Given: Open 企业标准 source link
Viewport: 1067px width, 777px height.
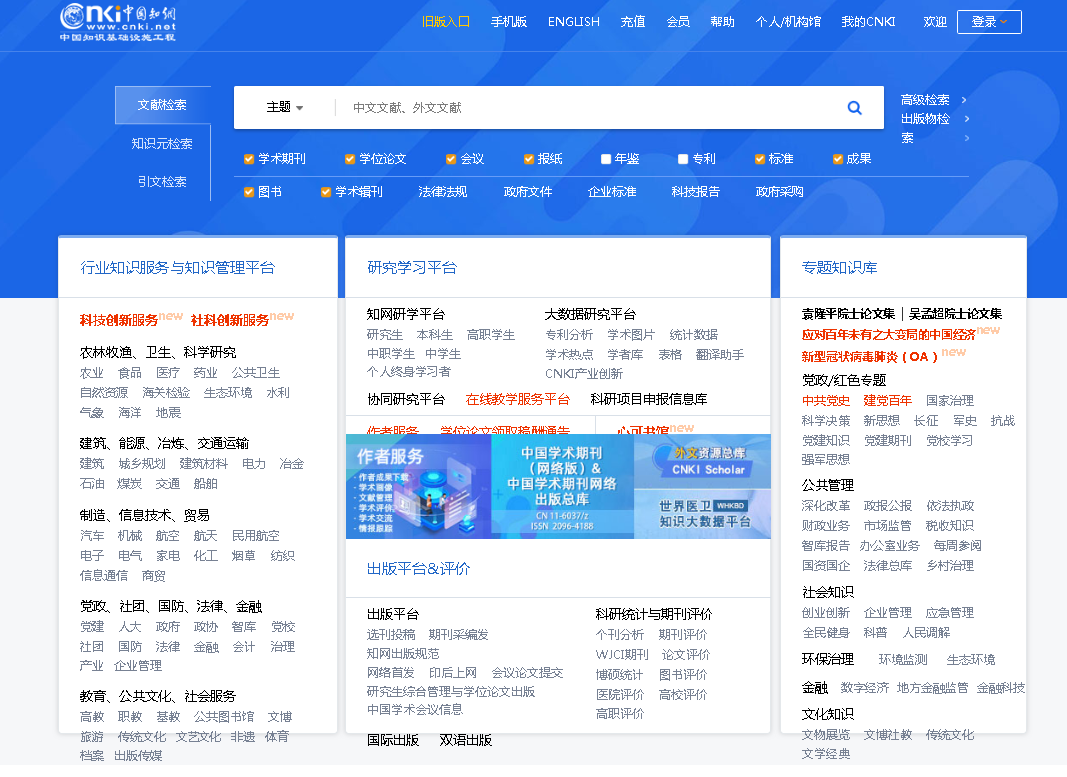Looking at the screenshot, I should point(612,193).
